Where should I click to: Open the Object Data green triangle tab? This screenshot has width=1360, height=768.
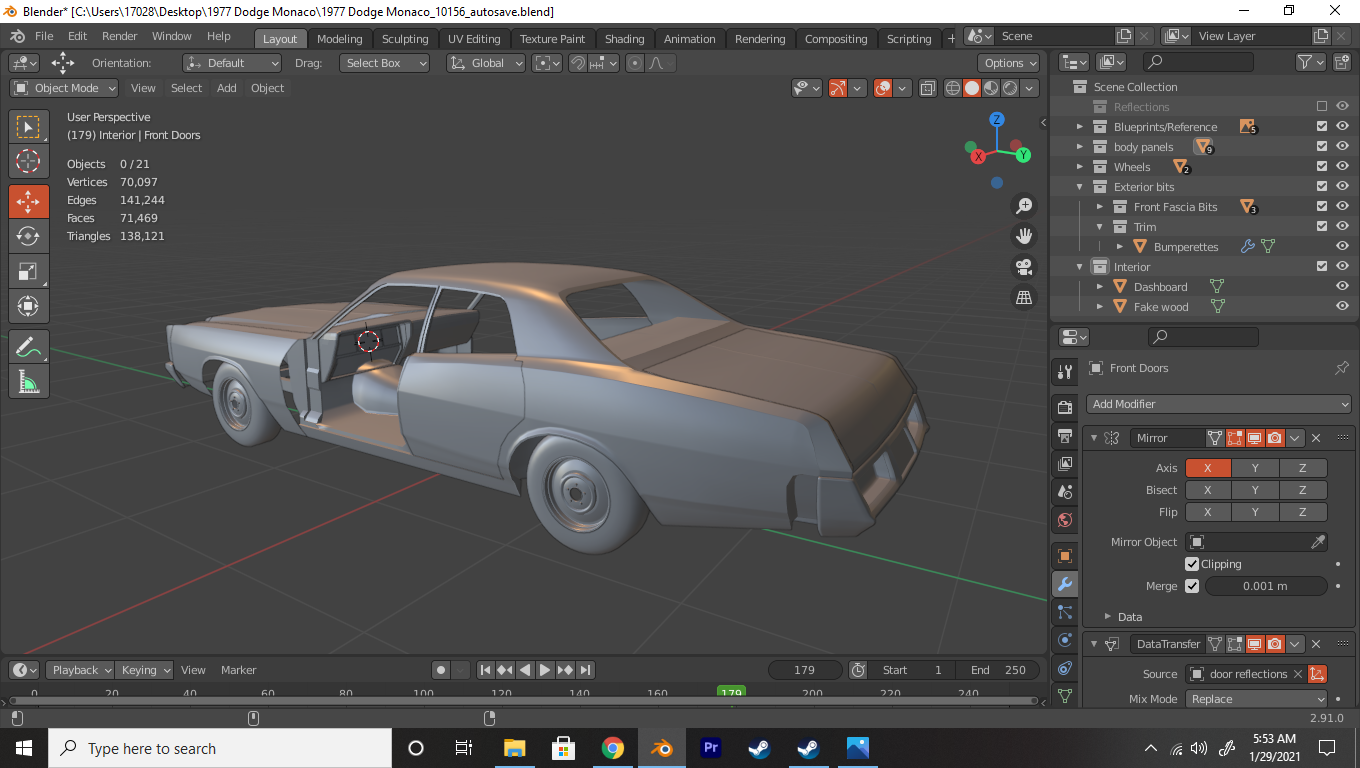coord(1065,695)
